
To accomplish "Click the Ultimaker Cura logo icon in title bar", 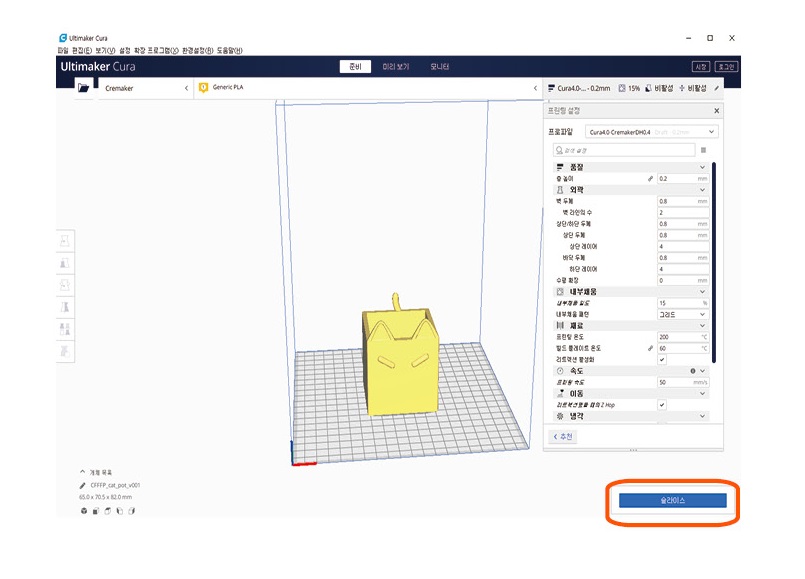I will coord(63,38).
